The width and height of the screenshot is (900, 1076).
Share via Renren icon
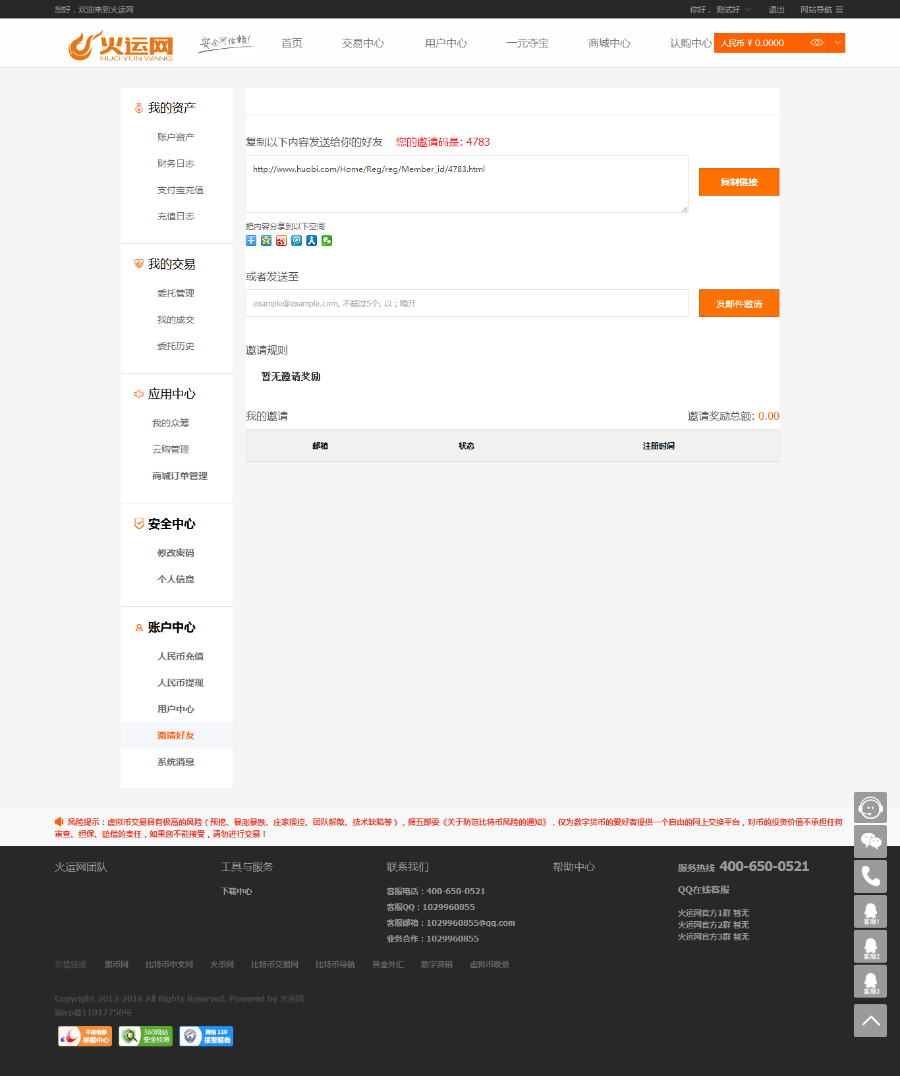point(311,240)
